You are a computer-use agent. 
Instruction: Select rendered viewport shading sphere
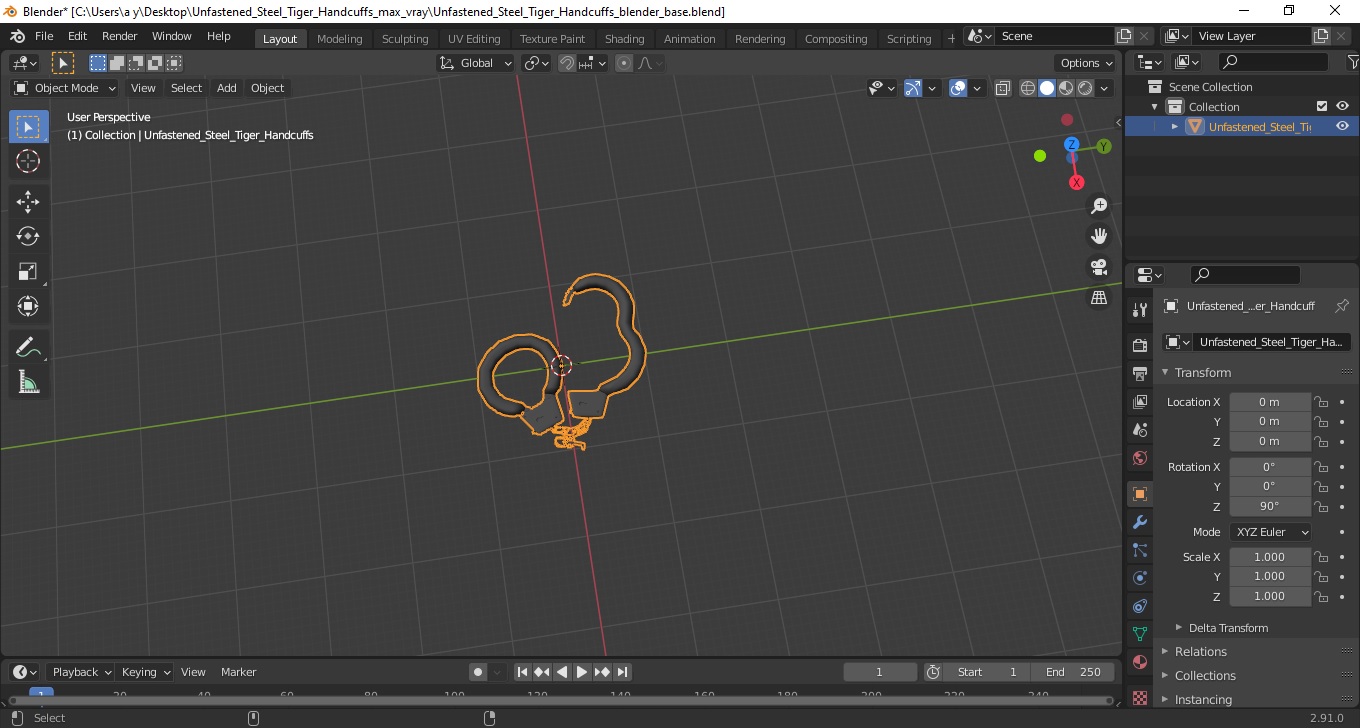click(1085, 88)
